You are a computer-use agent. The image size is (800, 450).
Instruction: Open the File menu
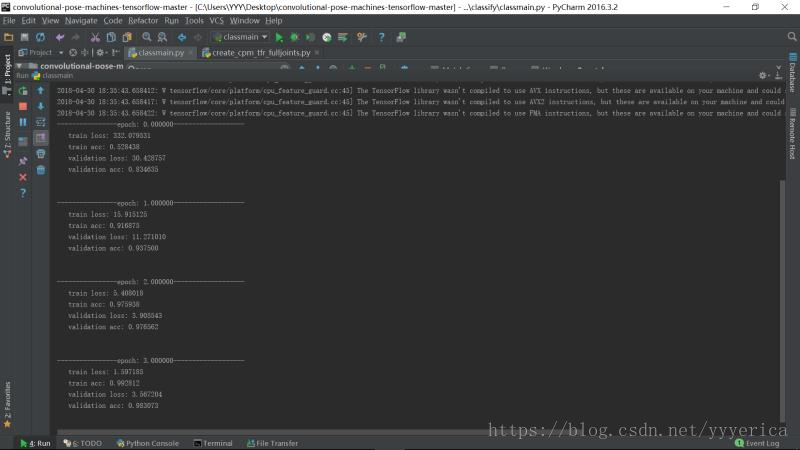tap(9, 21)
